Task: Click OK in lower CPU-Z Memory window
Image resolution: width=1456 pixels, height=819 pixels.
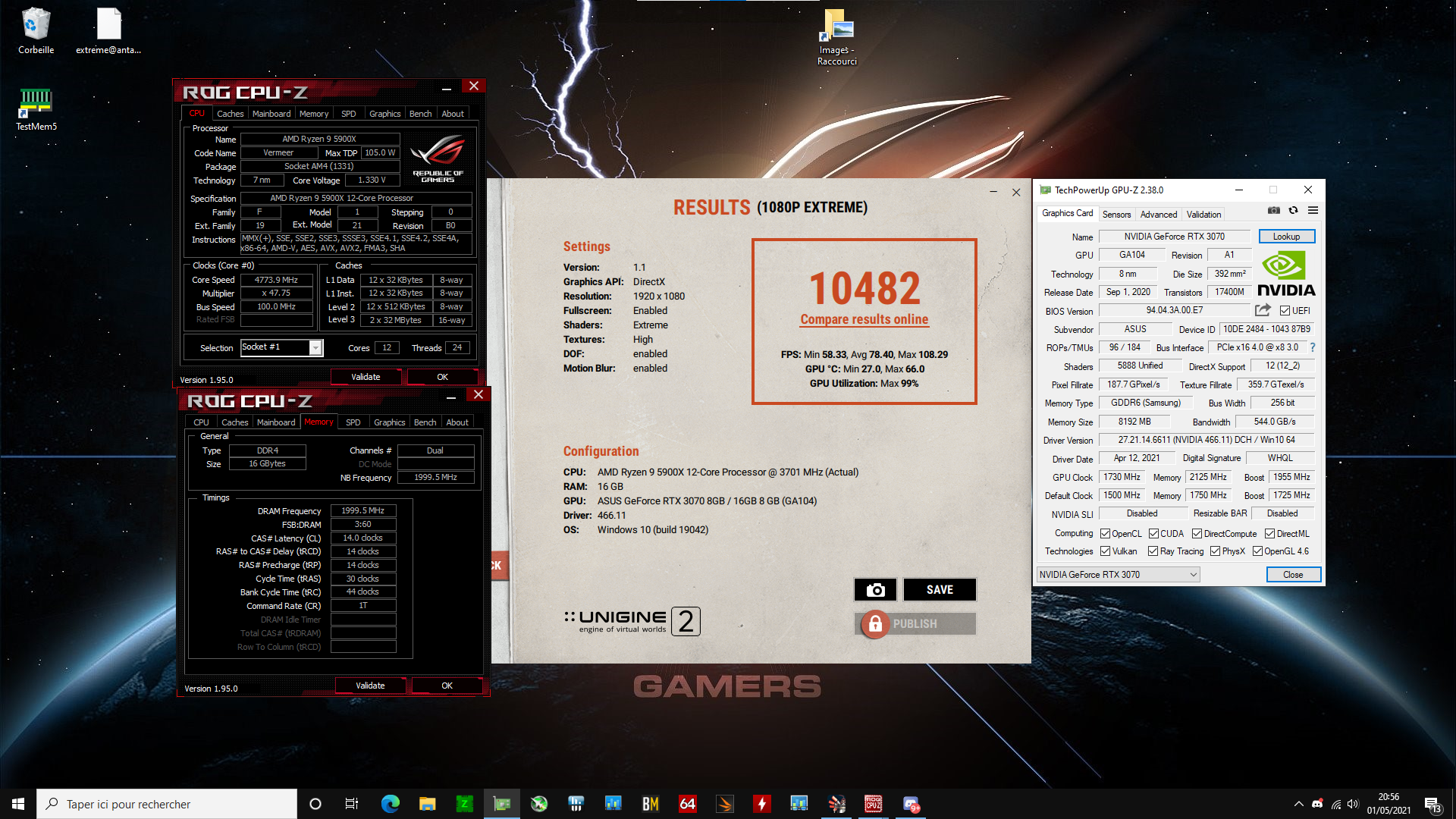Action: pos(447,686)
